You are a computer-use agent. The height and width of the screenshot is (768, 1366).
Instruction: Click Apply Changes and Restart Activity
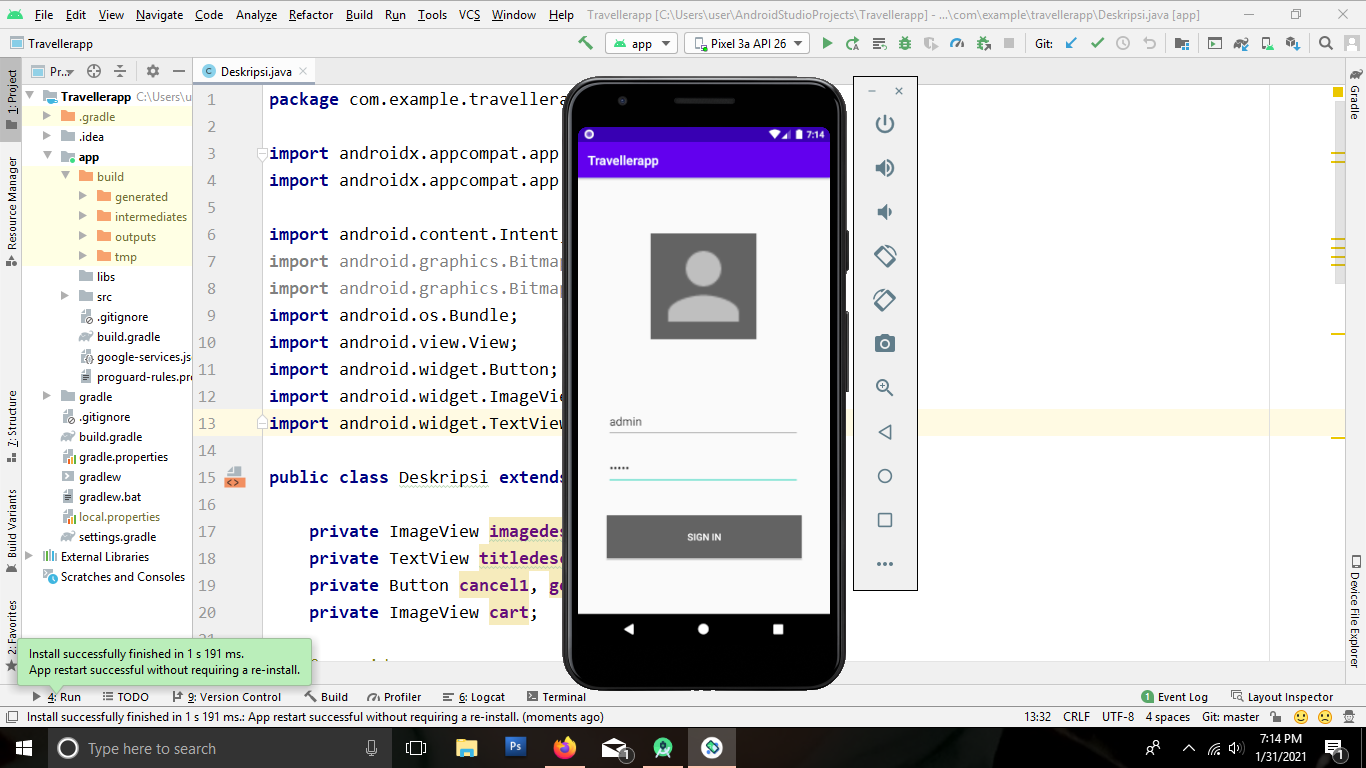tap(853, 43)
